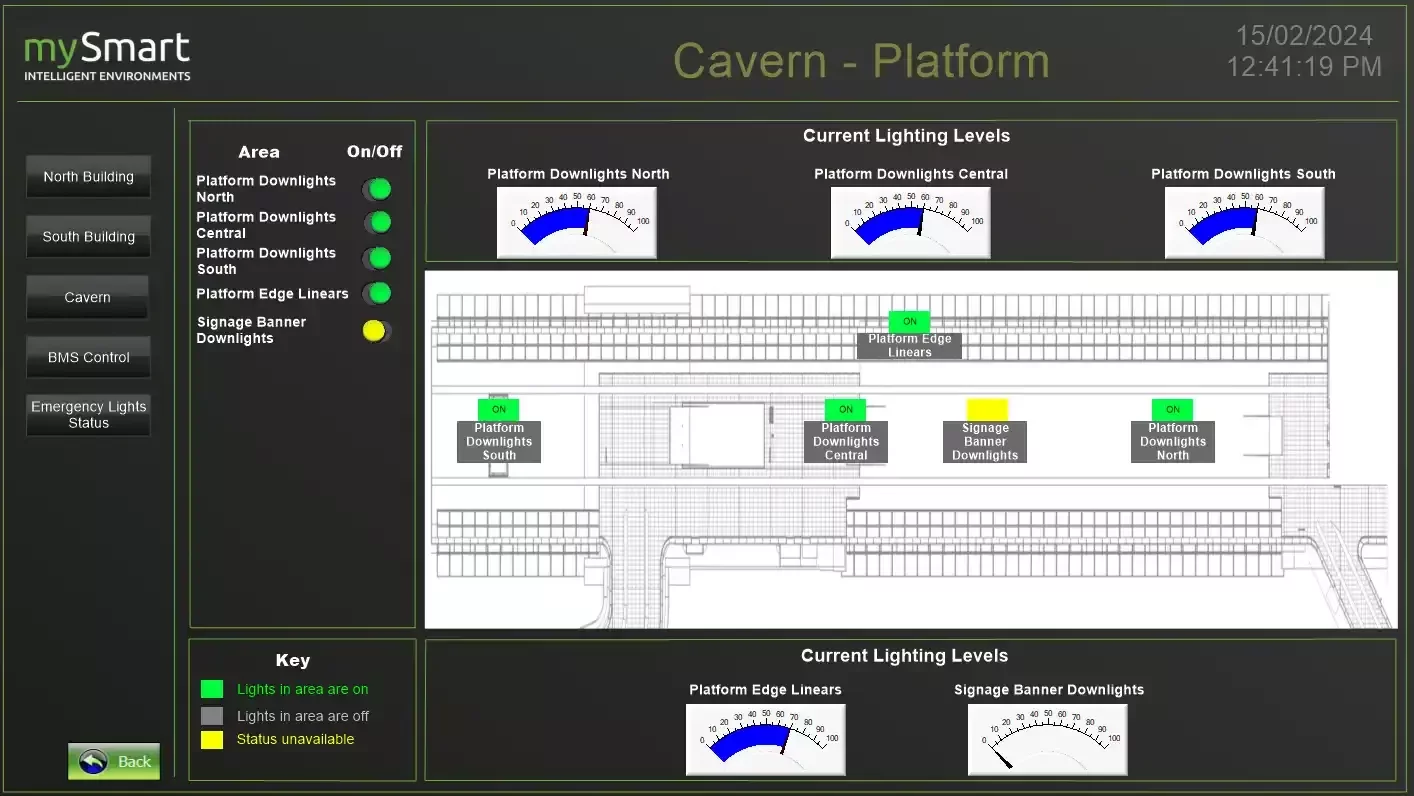View Emergency Lights Status
The image size is (1414, 796).
coord(88,415)
